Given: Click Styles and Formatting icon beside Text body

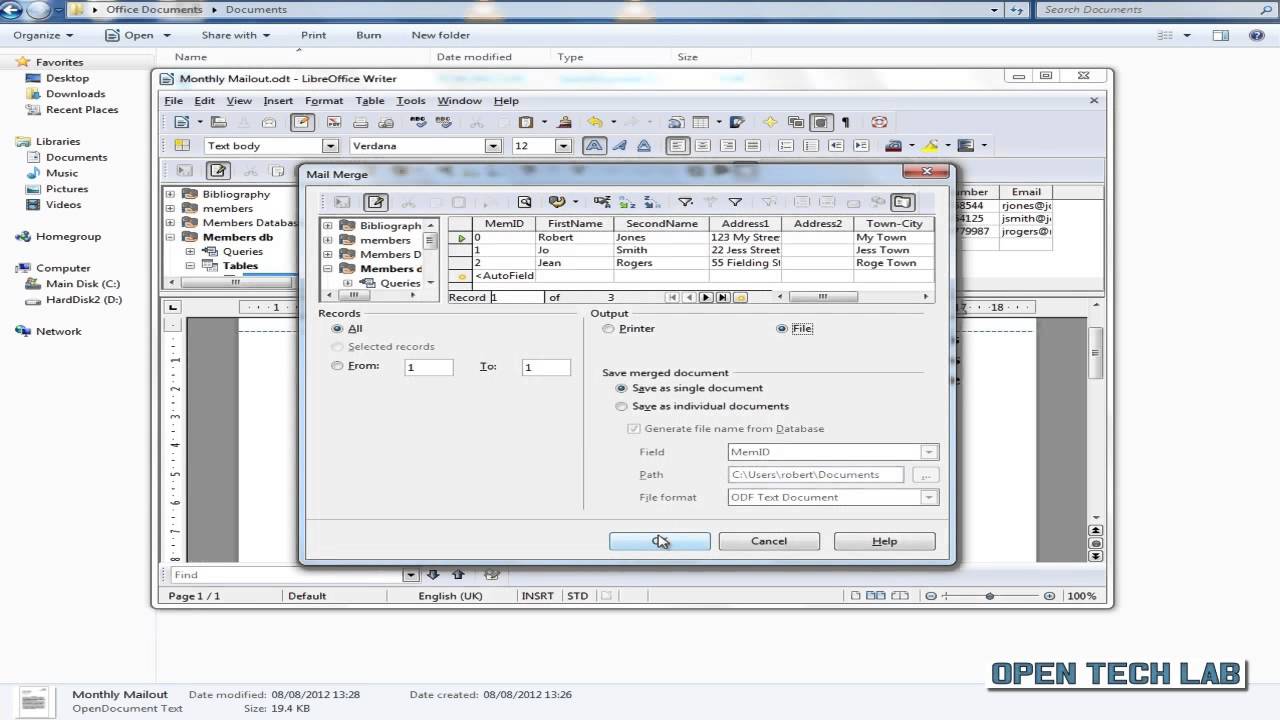Looking at the screenshot, I should click(x=182, y=146).
